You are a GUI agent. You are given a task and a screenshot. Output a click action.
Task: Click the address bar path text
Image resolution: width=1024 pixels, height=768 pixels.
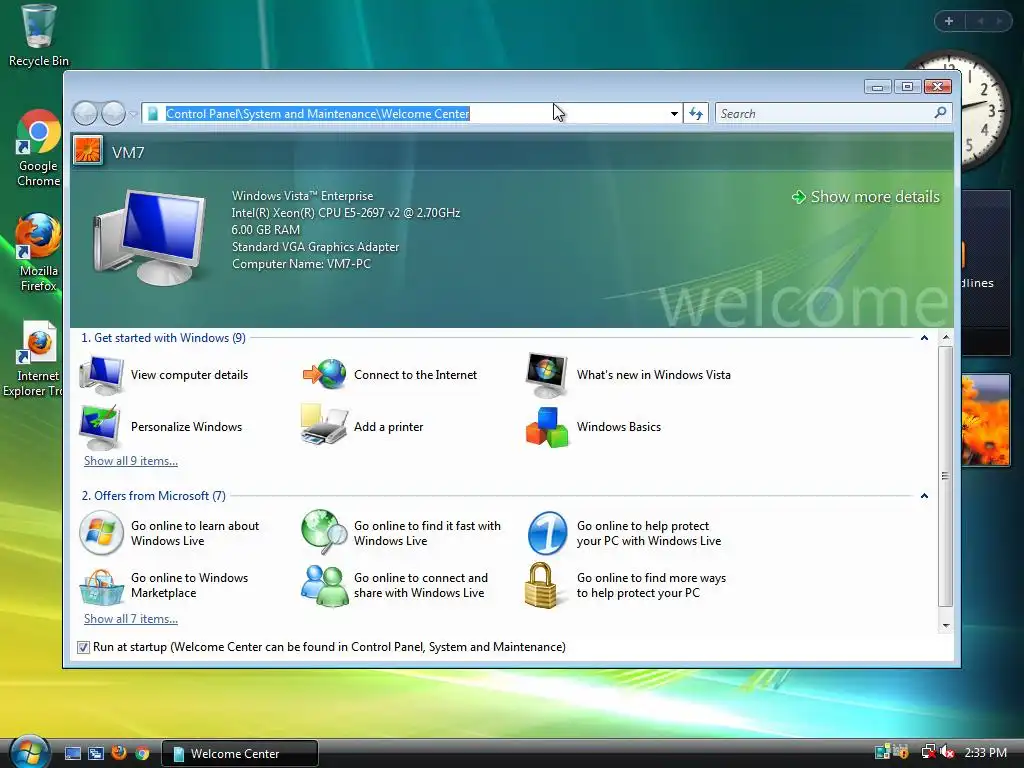tap(317, 114)
